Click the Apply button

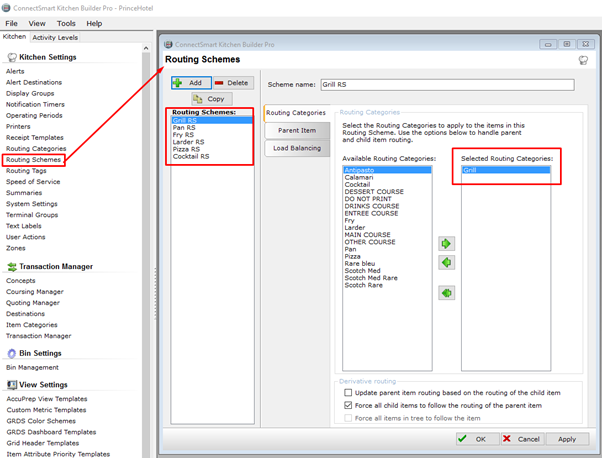(x=566, y=438)
